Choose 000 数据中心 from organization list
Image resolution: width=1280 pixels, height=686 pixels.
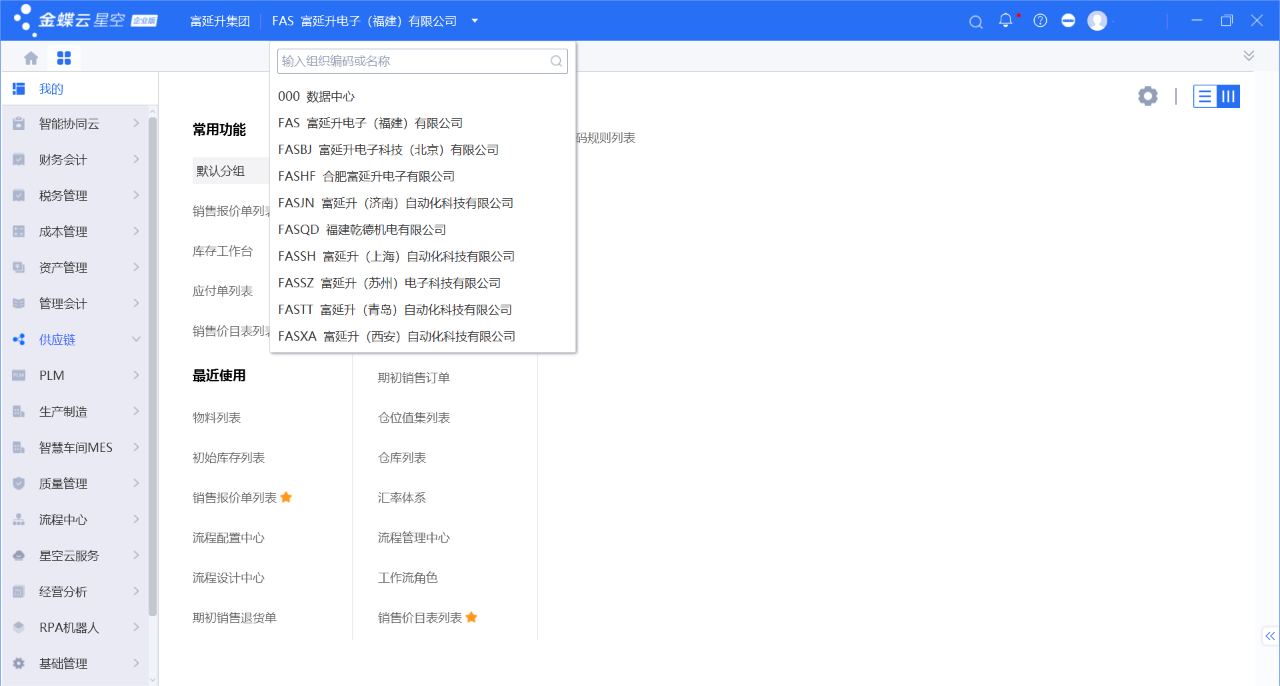[x=316, y=97]
